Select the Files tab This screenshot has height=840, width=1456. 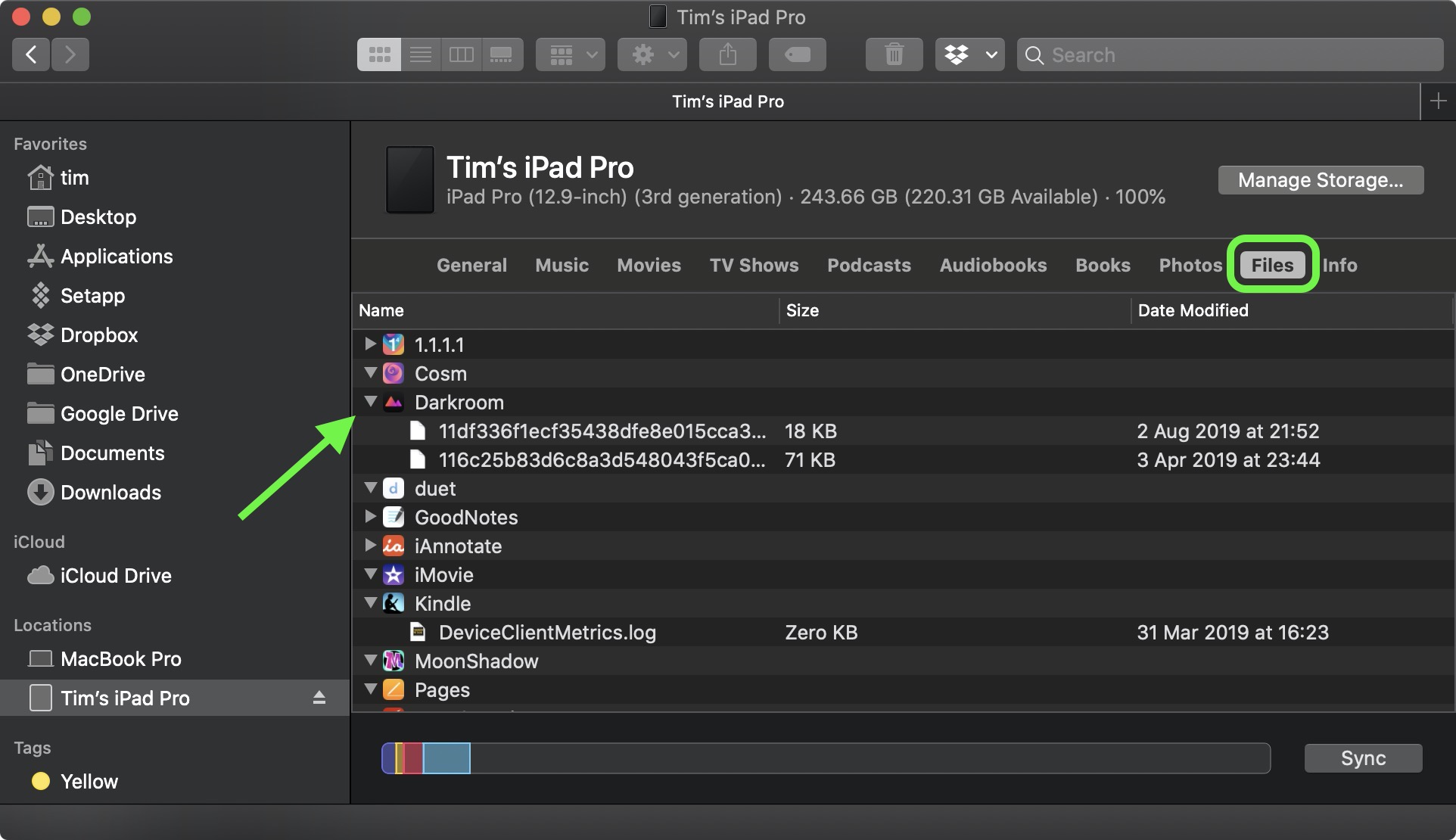coord(1272,264)
